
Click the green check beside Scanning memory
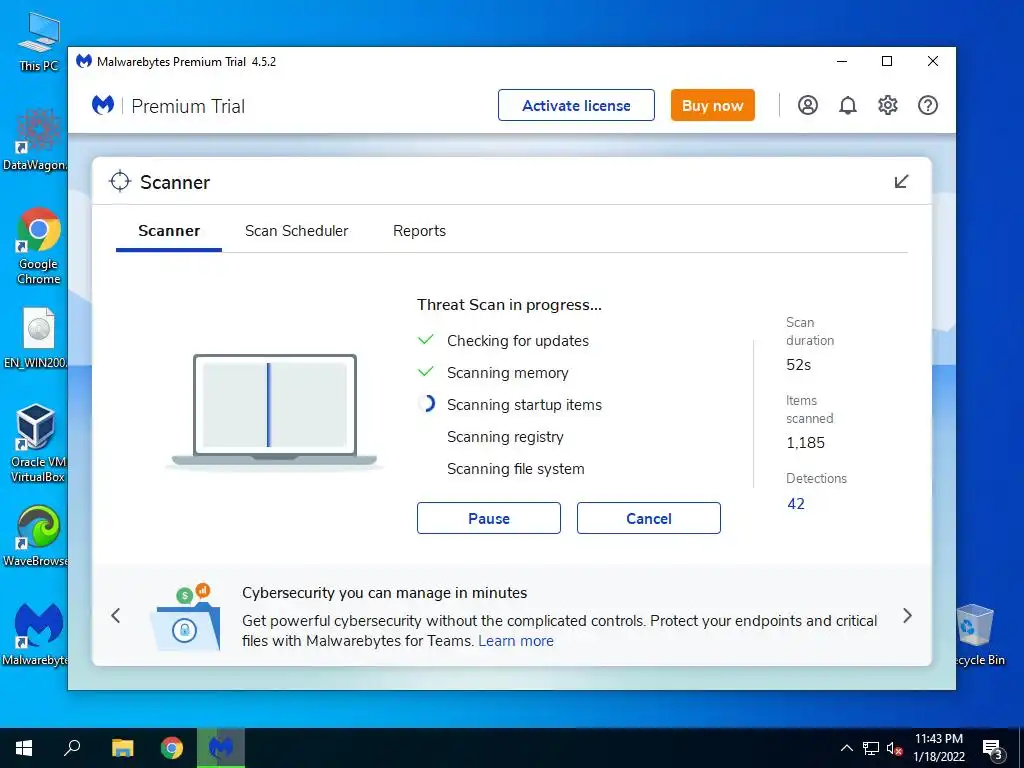426,372
